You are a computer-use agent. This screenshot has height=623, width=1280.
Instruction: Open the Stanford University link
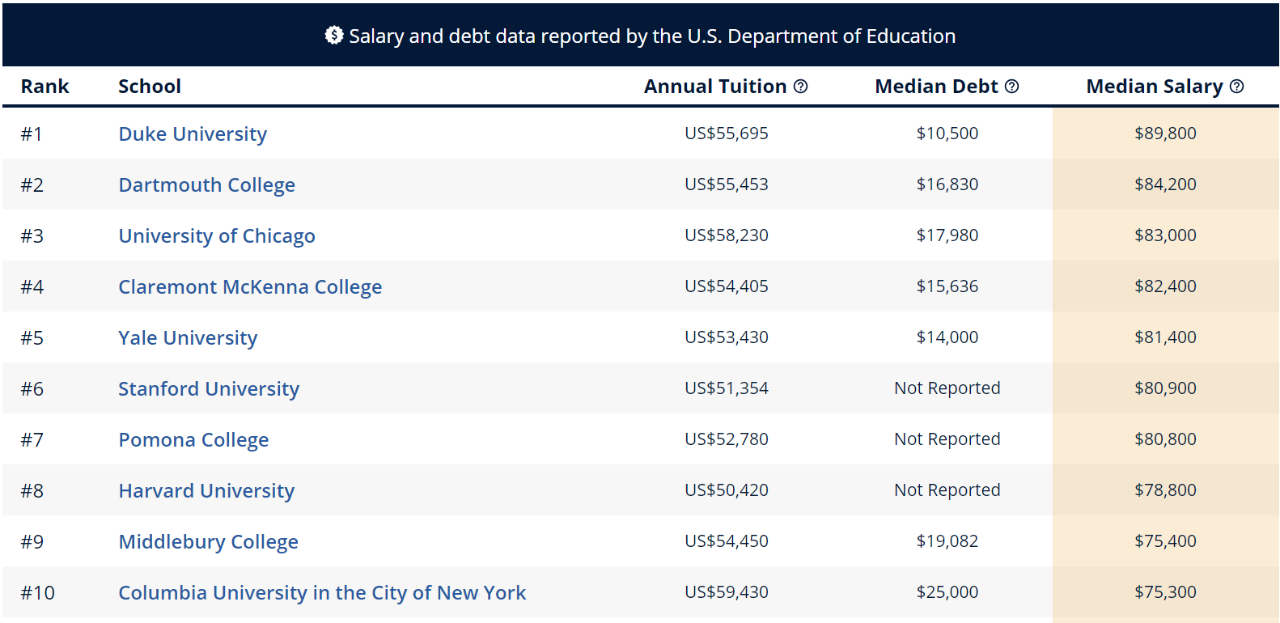coord(209,389)
